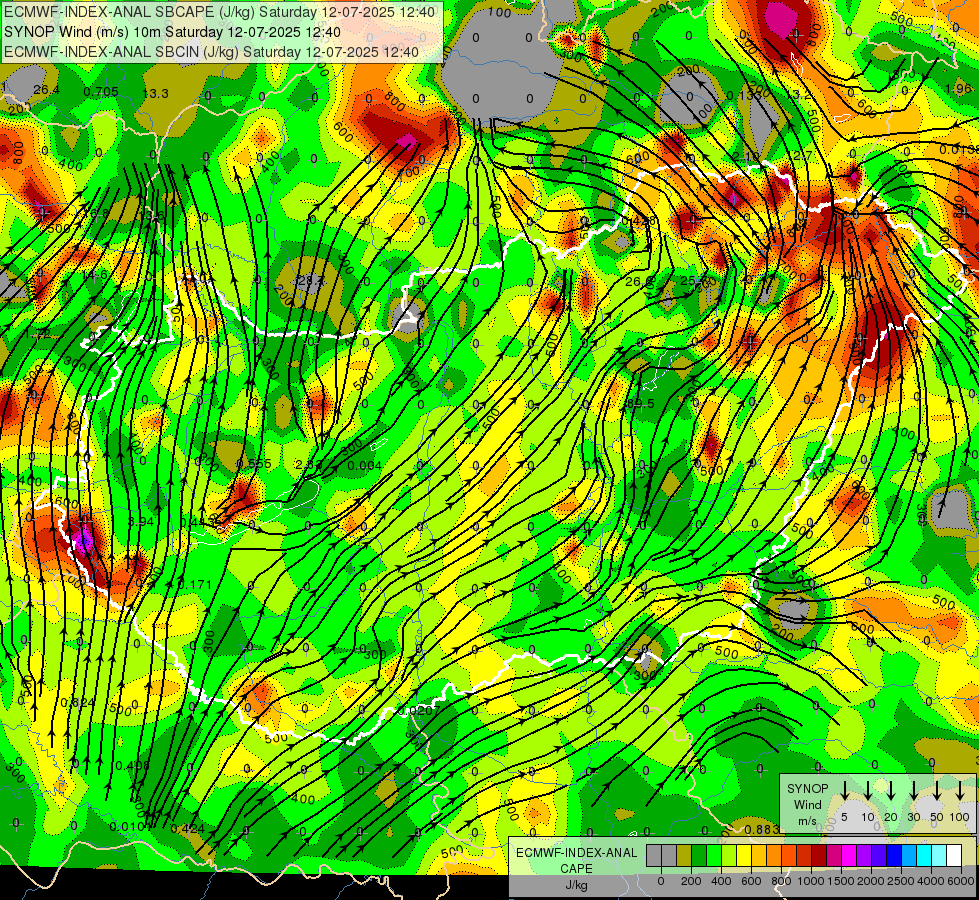Viewport: 979px width, 900px height.
Task: Click the 30 m/s wind arrow in SYNOP legend
Action: click(913, 791)
